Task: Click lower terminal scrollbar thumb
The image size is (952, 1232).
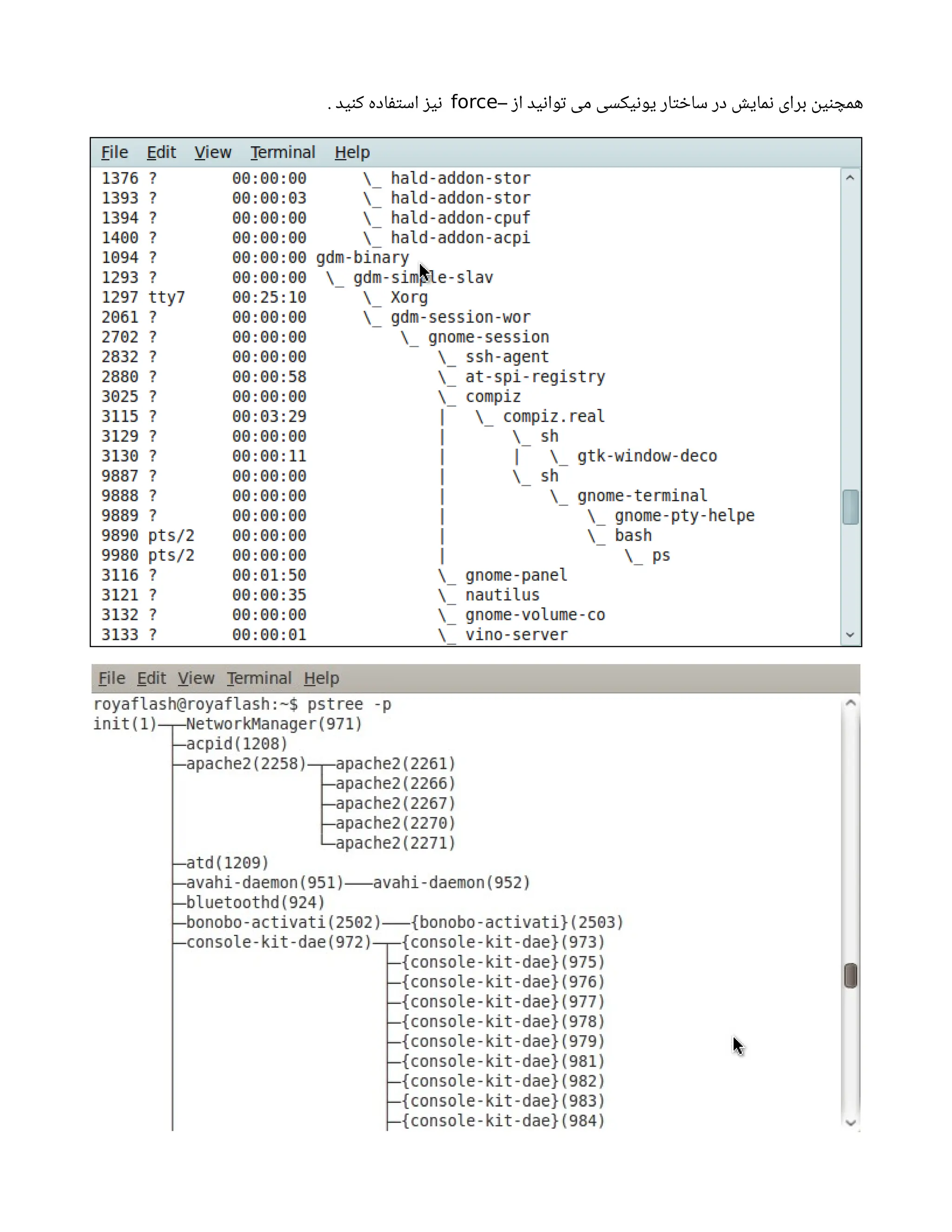Action: tap(851, 976)
